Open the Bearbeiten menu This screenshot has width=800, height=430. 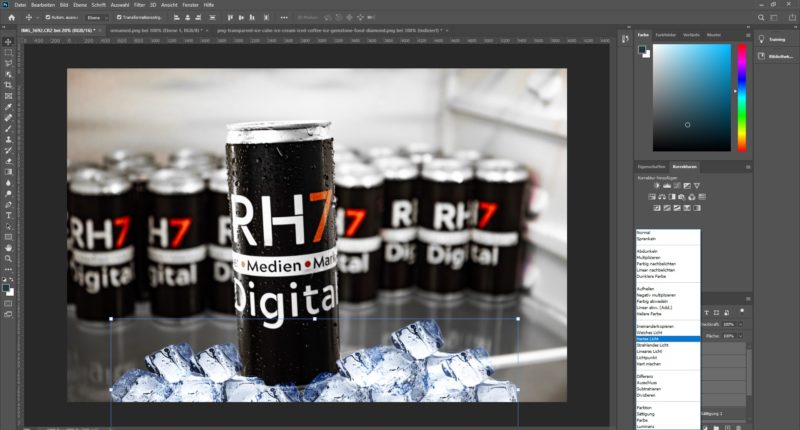click(43, 5)
